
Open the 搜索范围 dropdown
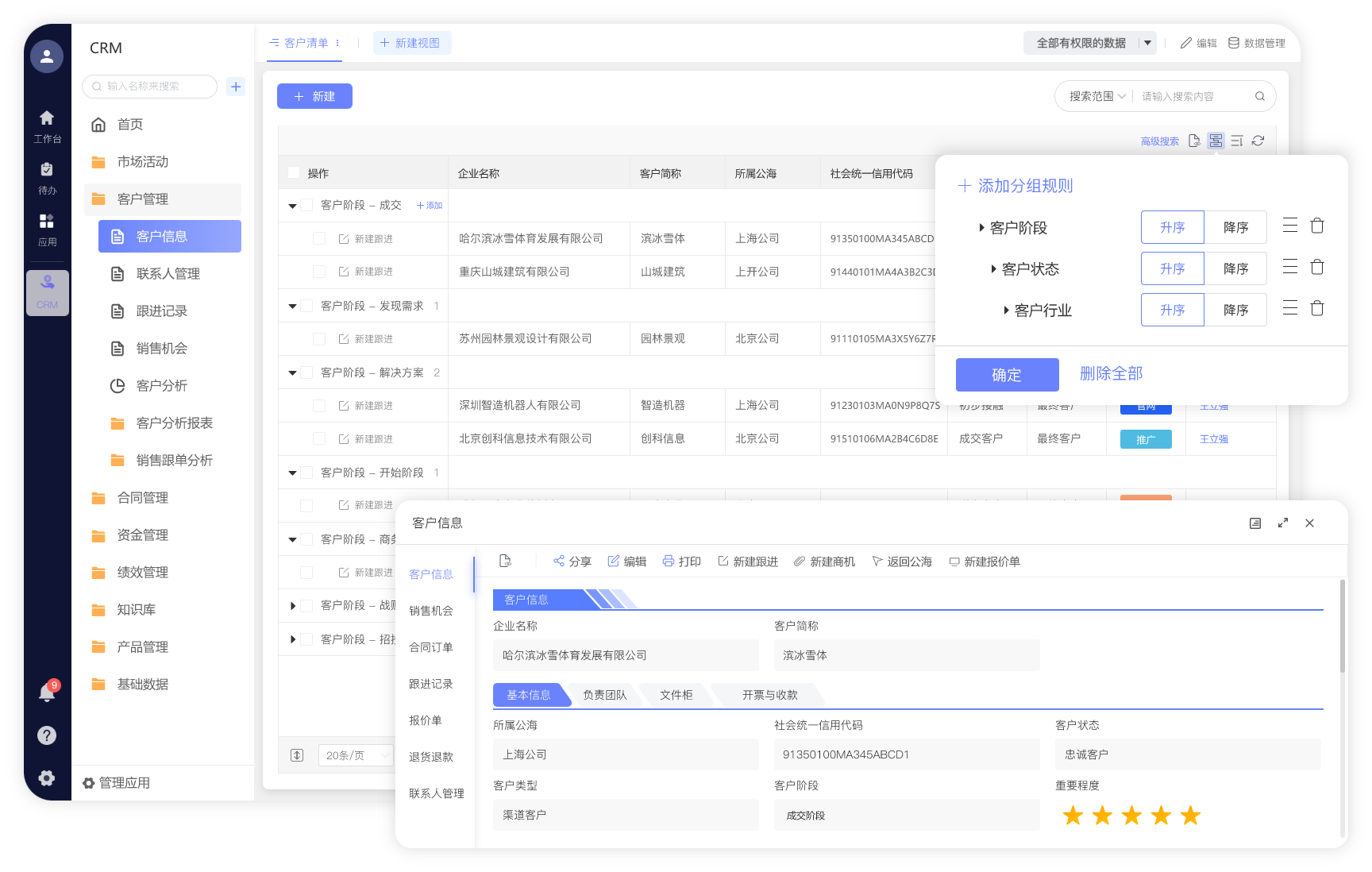tap(1096, 96)
